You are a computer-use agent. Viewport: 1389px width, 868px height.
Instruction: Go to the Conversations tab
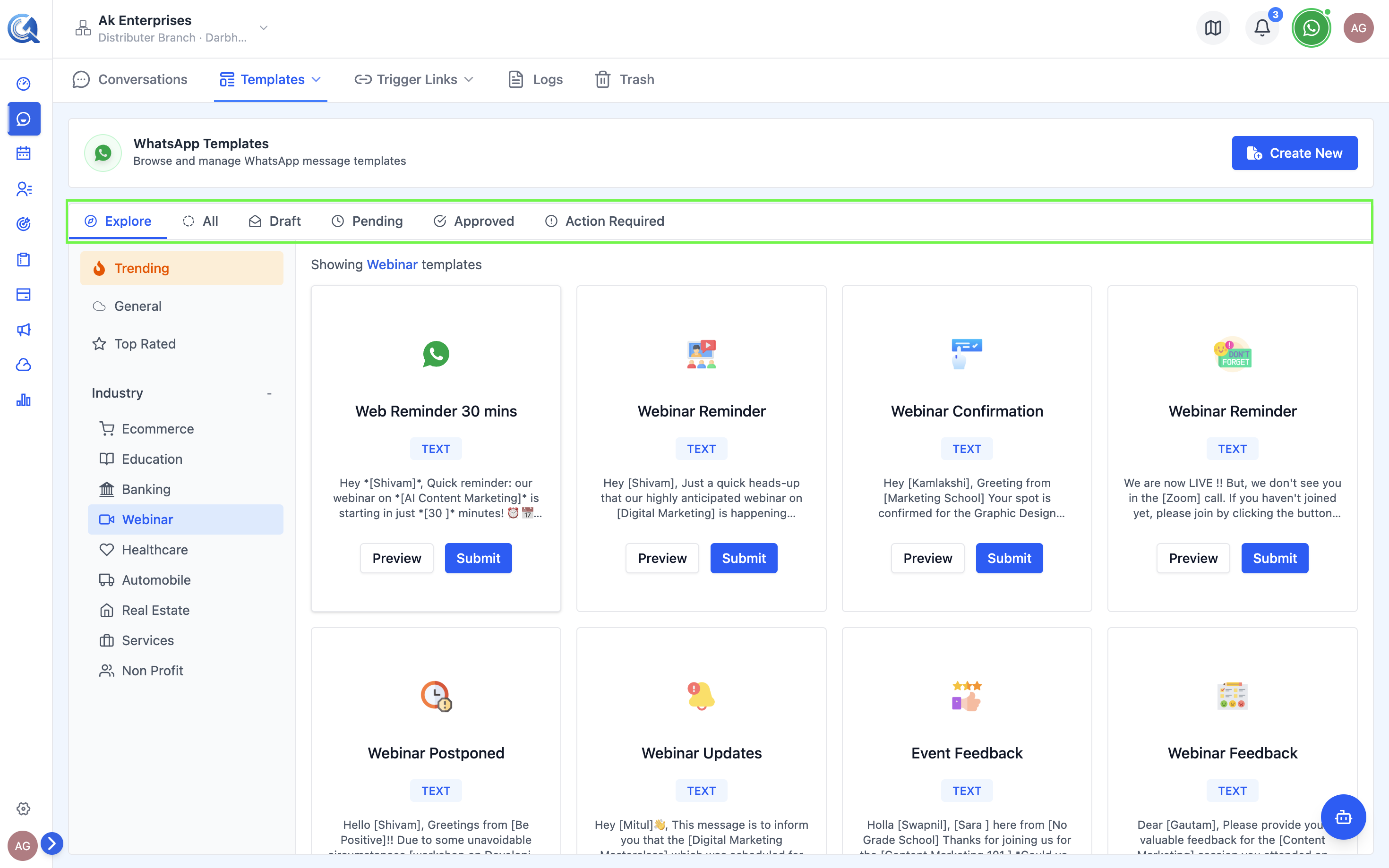[x=130, y=79]
